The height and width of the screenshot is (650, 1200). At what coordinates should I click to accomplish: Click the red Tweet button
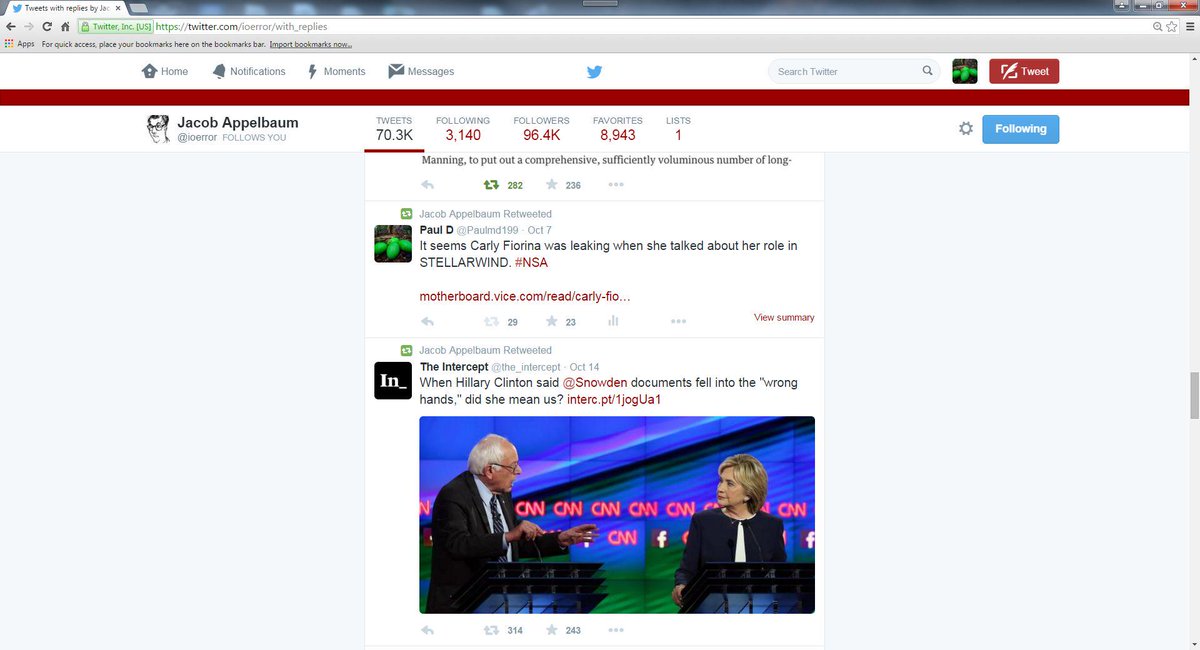click(1024, 71)
